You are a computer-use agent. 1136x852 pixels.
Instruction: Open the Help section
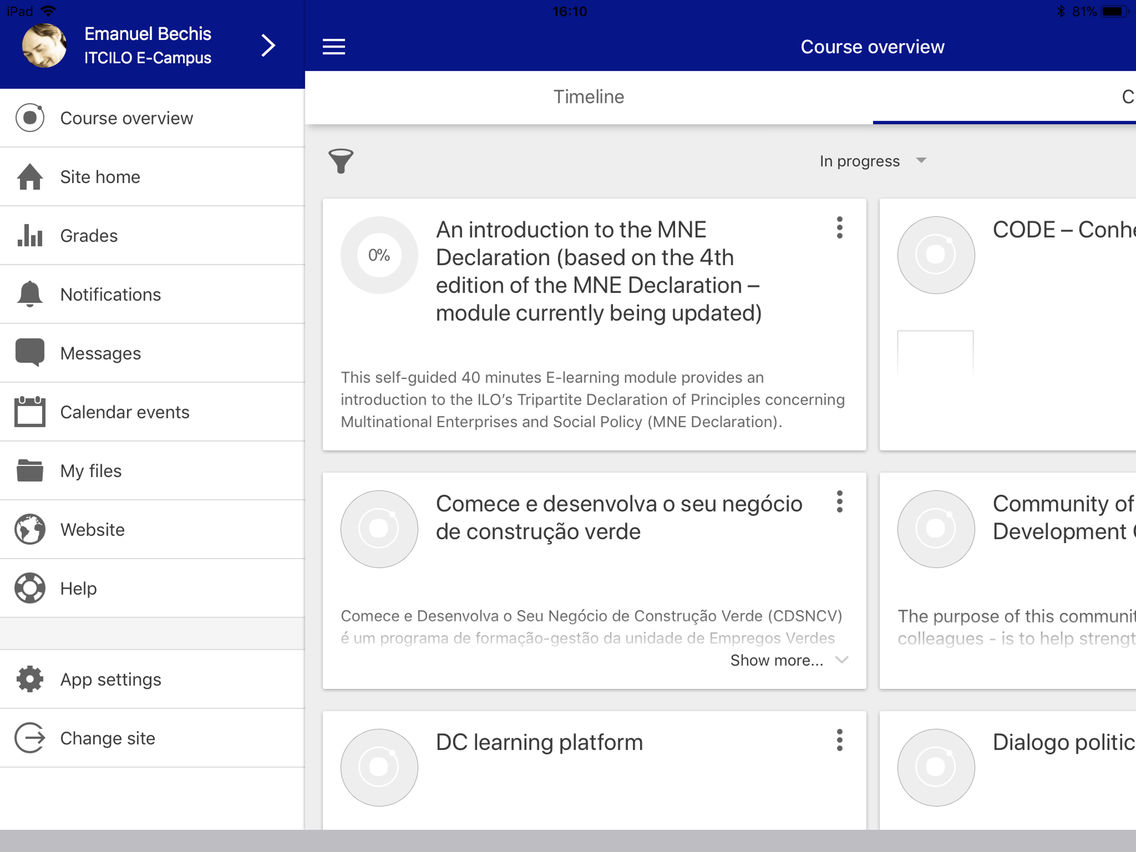(x=78, y=588)
